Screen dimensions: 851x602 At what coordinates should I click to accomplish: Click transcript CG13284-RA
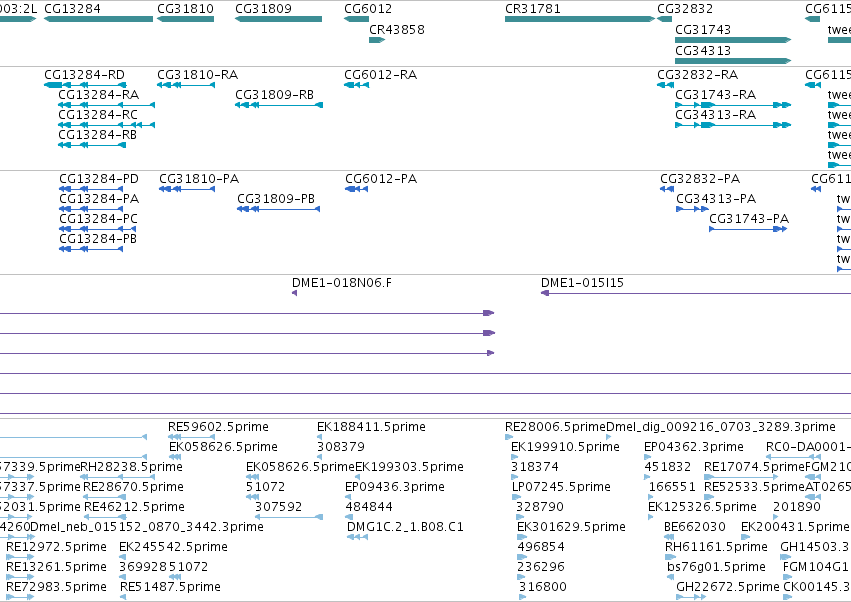(x=106, y=105)
